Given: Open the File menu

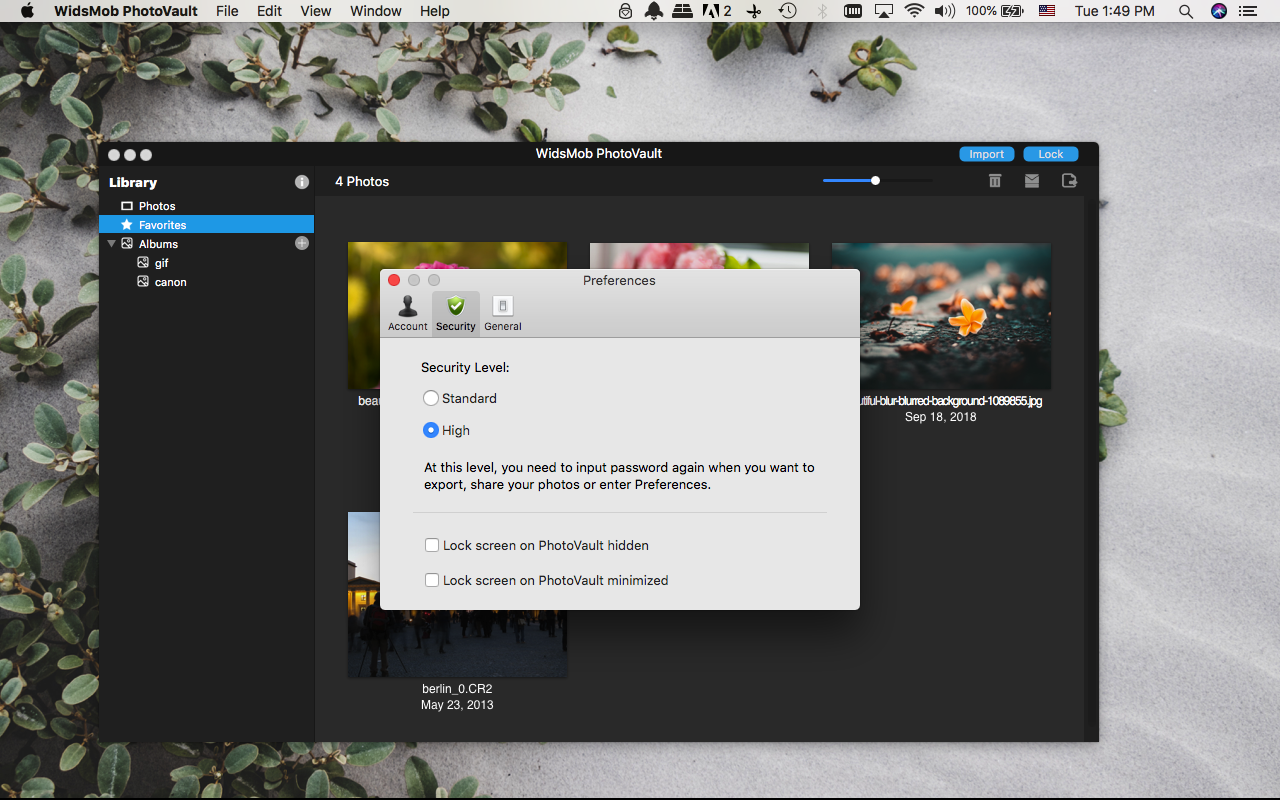Looking at the screenshot, I should pyautogui.click(x=227, y=11).
